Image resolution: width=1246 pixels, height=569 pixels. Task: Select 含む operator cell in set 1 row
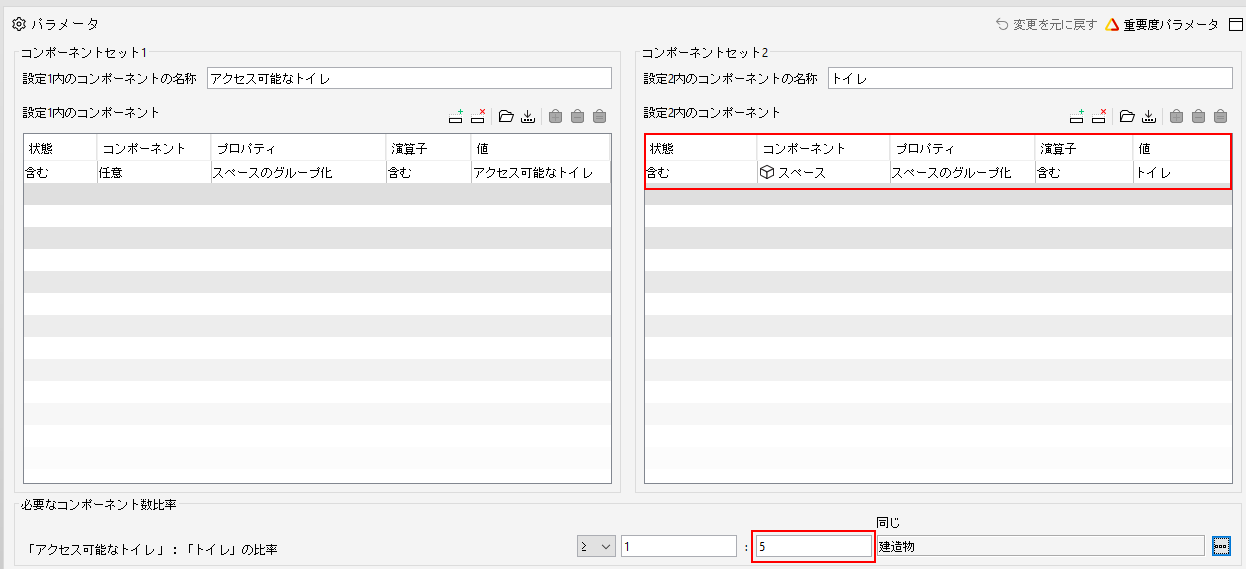[429, 172]
